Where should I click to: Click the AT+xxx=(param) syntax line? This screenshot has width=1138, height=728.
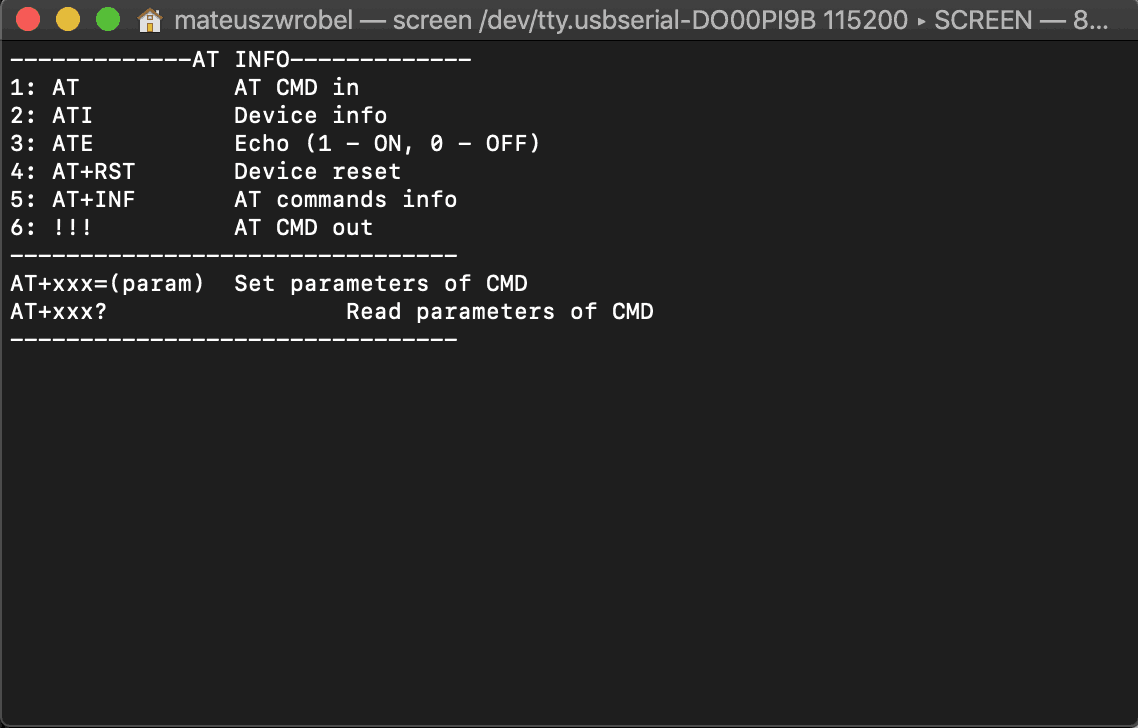point(107,284)
